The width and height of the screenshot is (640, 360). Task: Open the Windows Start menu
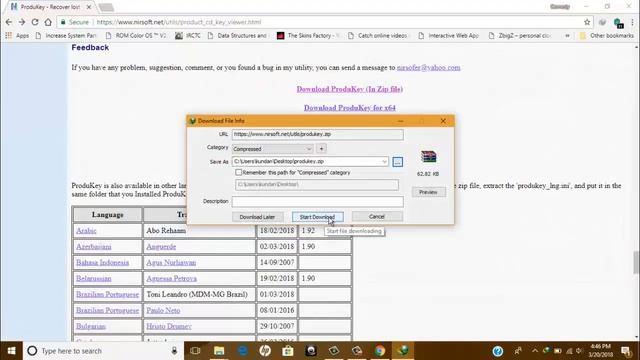[x=11, y=351]
